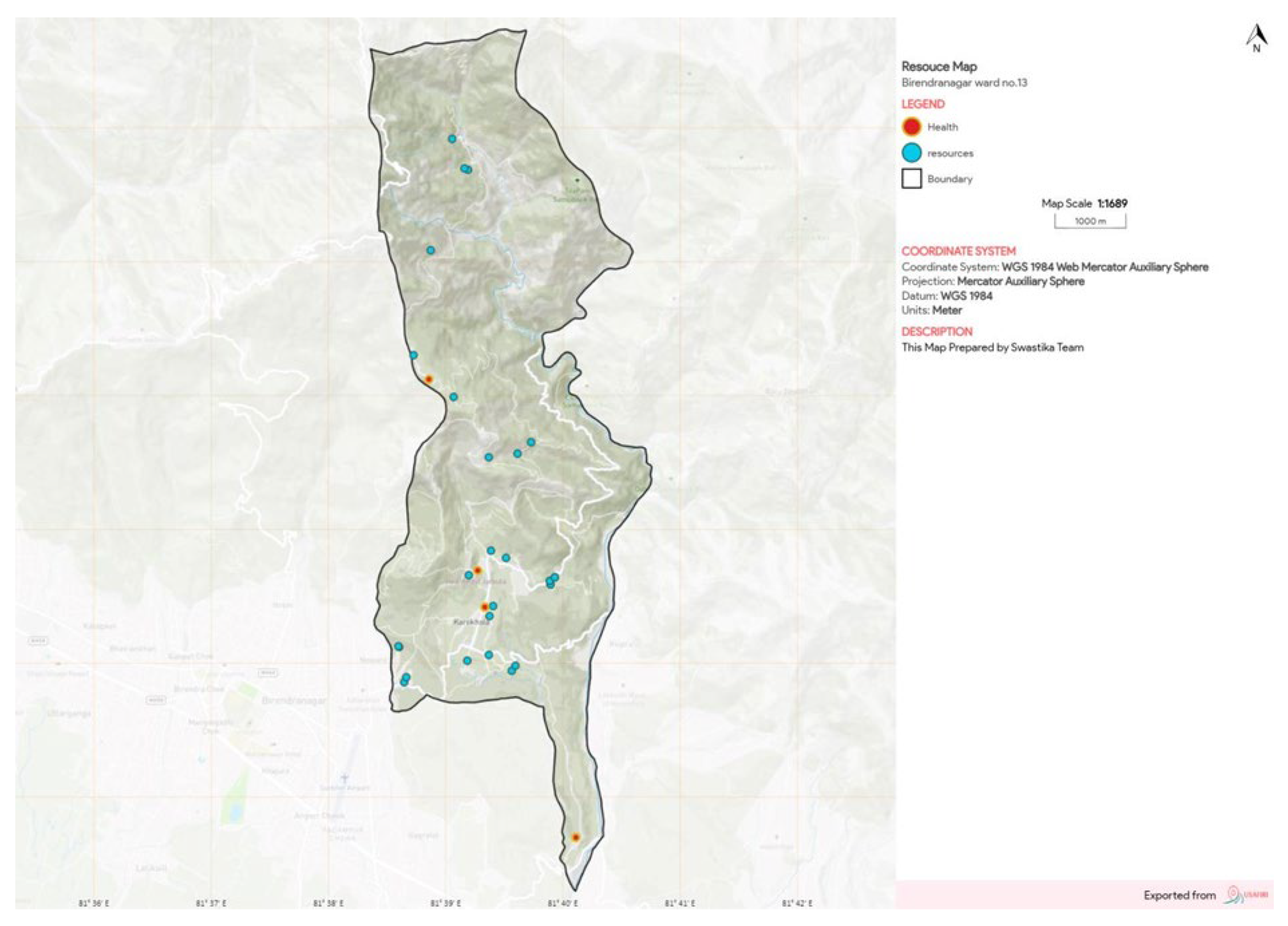Click the 81° 39' E longitude label
1288x926 pixels.
445,903
